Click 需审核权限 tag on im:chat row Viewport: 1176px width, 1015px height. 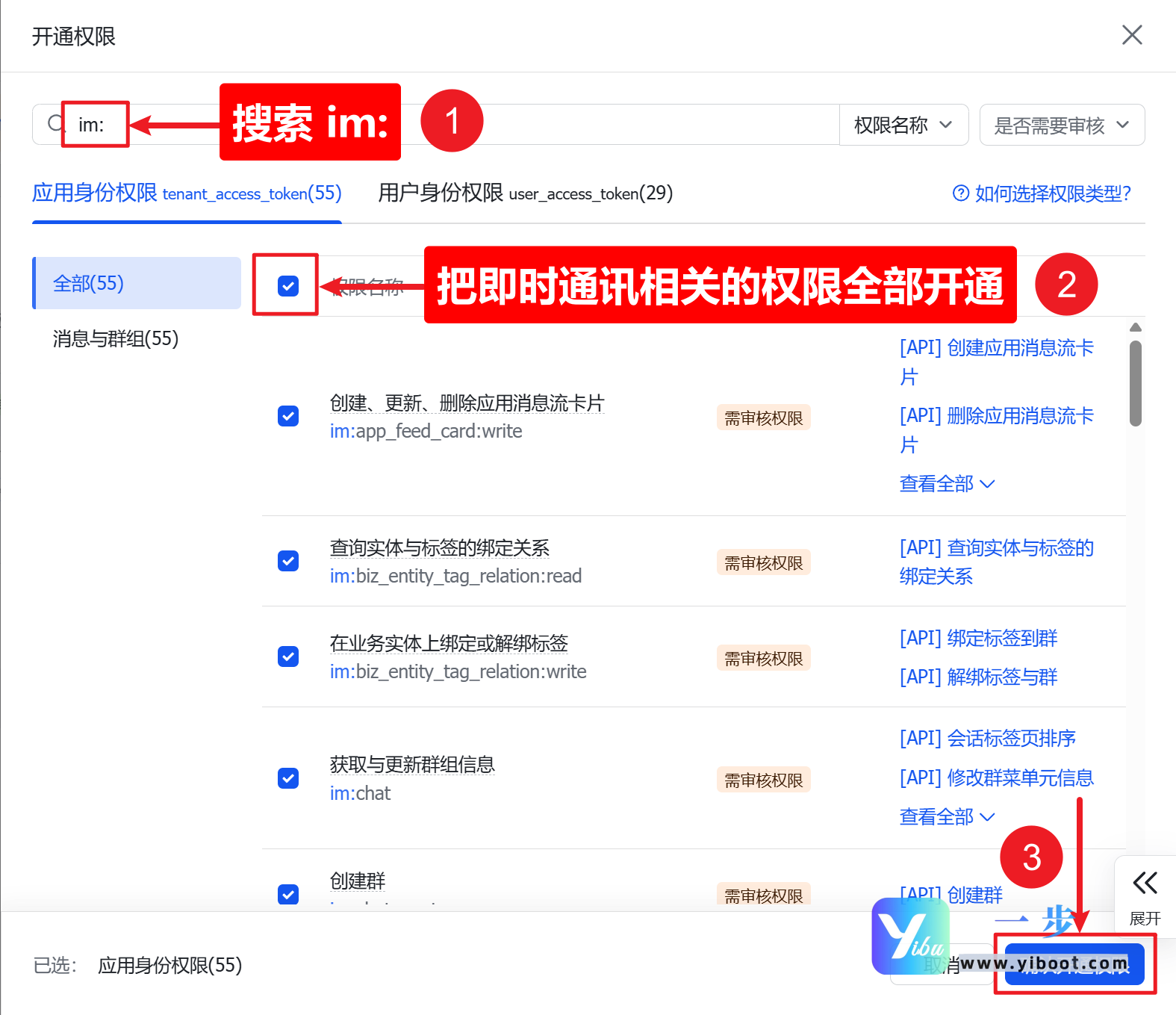tap(764, 780)
